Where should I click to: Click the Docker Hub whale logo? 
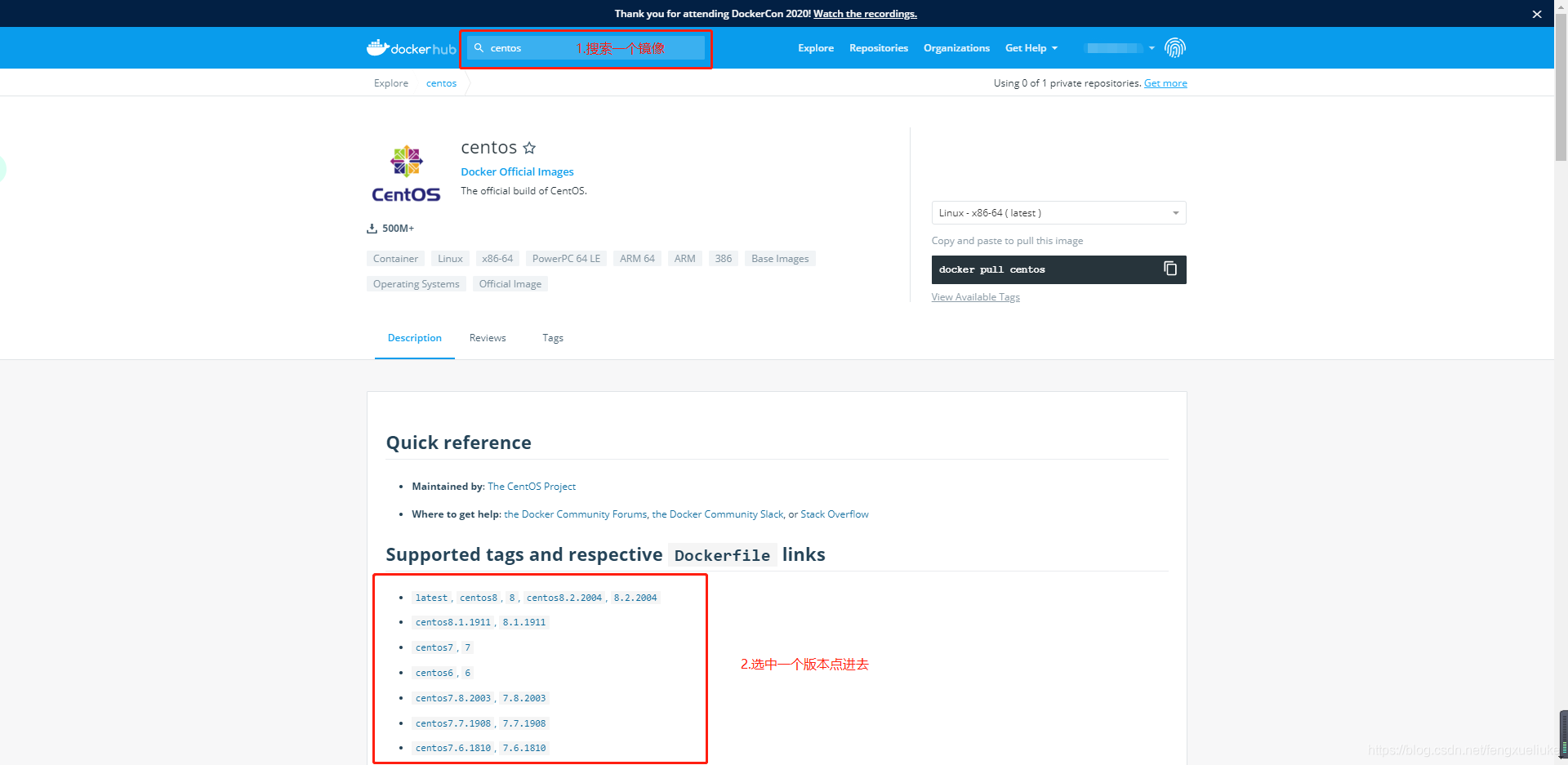click(411, 48)
